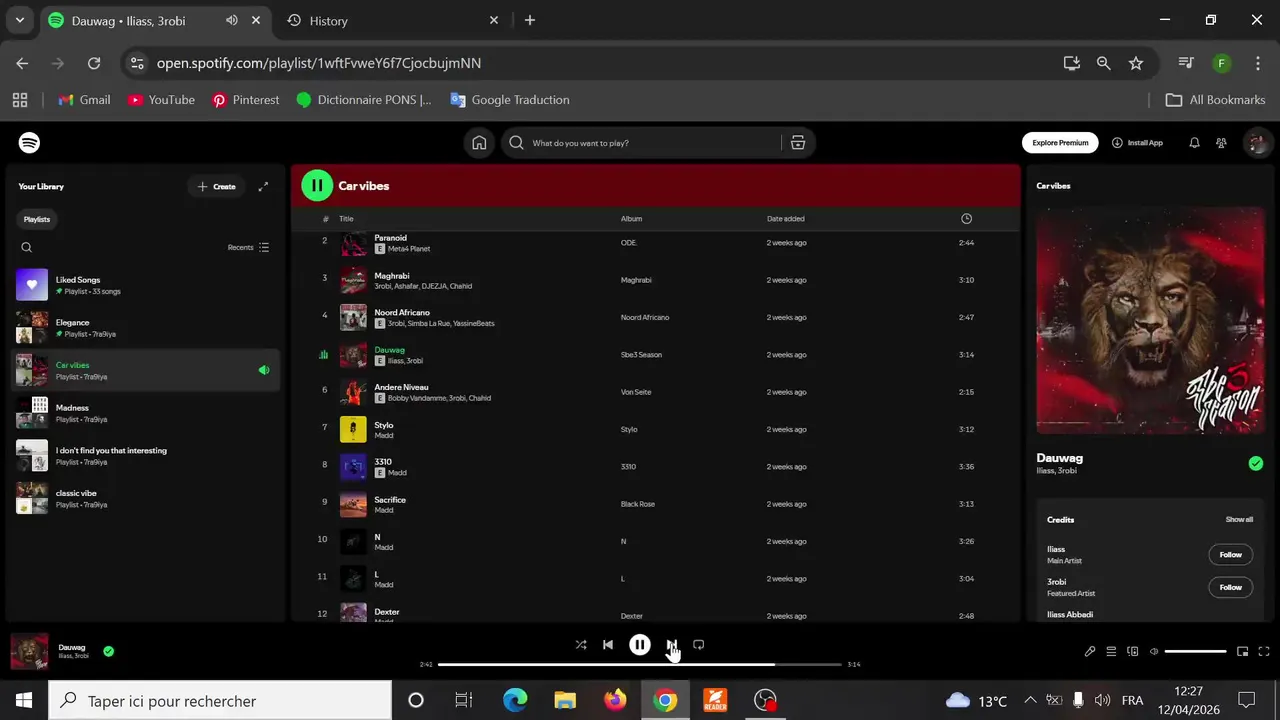Open Liked Songs playlist
Image resolution: width=1280 pixels, height=720 pixels.
point(145,285)
